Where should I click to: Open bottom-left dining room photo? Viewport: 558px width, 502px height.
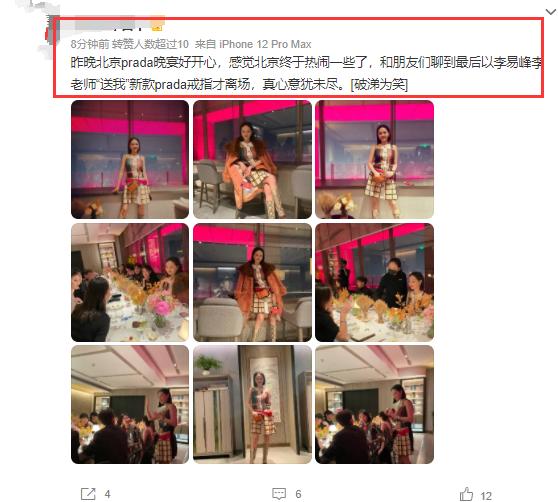[130, 405]
